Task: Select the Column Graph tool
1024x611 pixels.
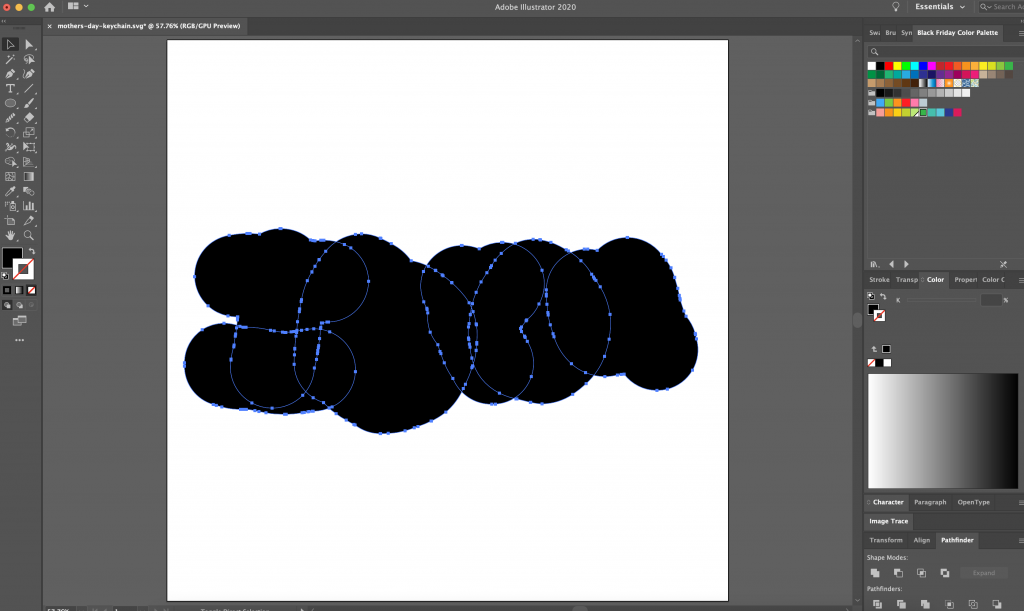Action: click(29, 206)
